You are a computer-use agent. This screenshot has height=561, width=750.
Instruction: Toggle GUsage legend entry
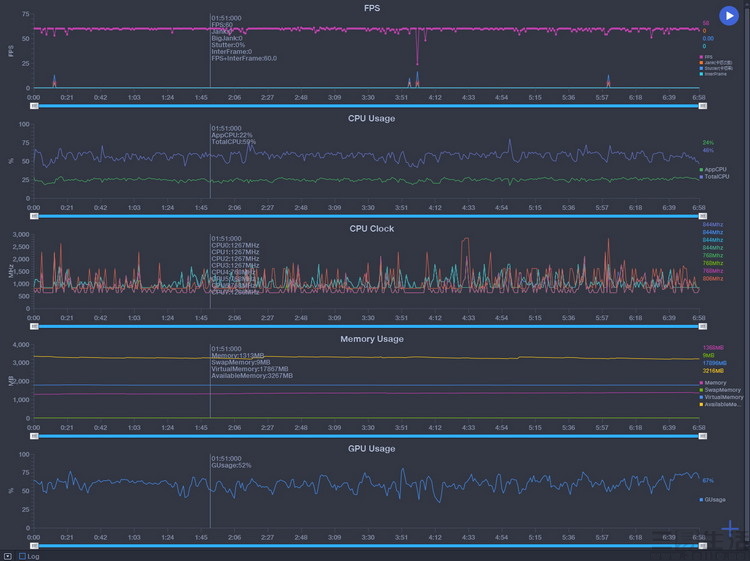(x=712, y=499)
